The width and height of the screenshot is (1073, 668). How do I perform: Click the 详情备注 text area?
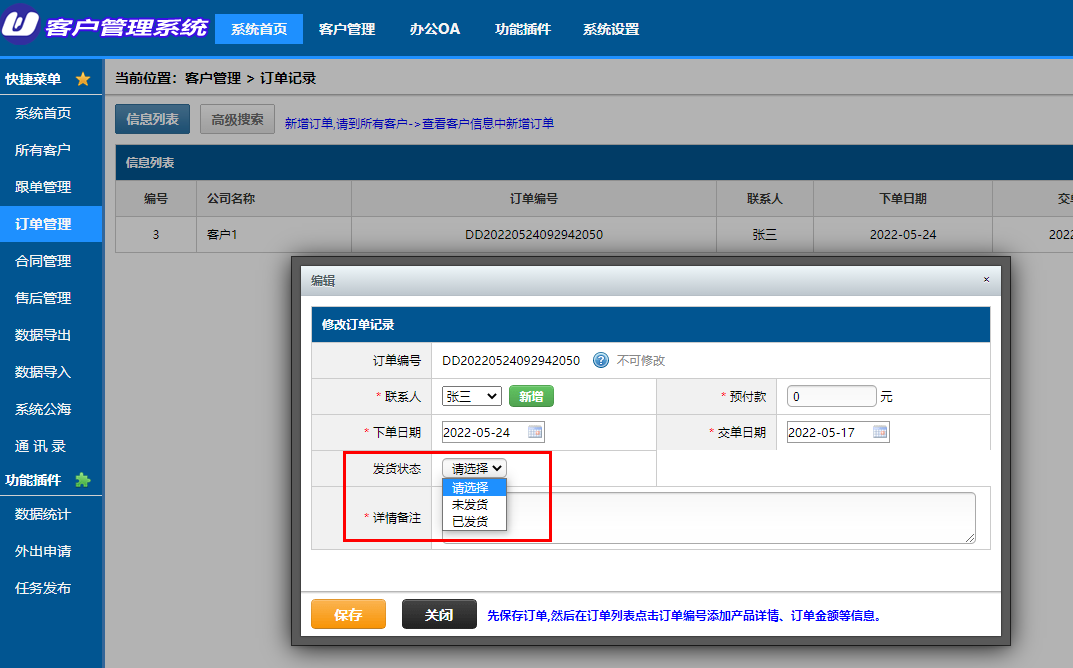[x=709, y=518]
